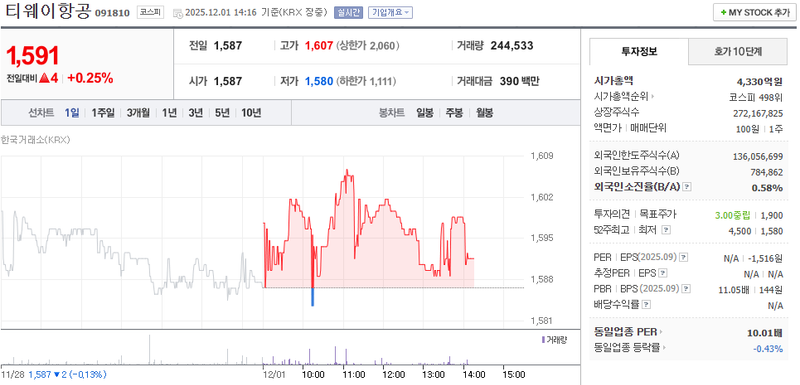Image resolution: width=800 pixels, height=385 pixels.
Task: Click the +0.25% change rate
Action: pyautogui.click(x=90, y=78)
